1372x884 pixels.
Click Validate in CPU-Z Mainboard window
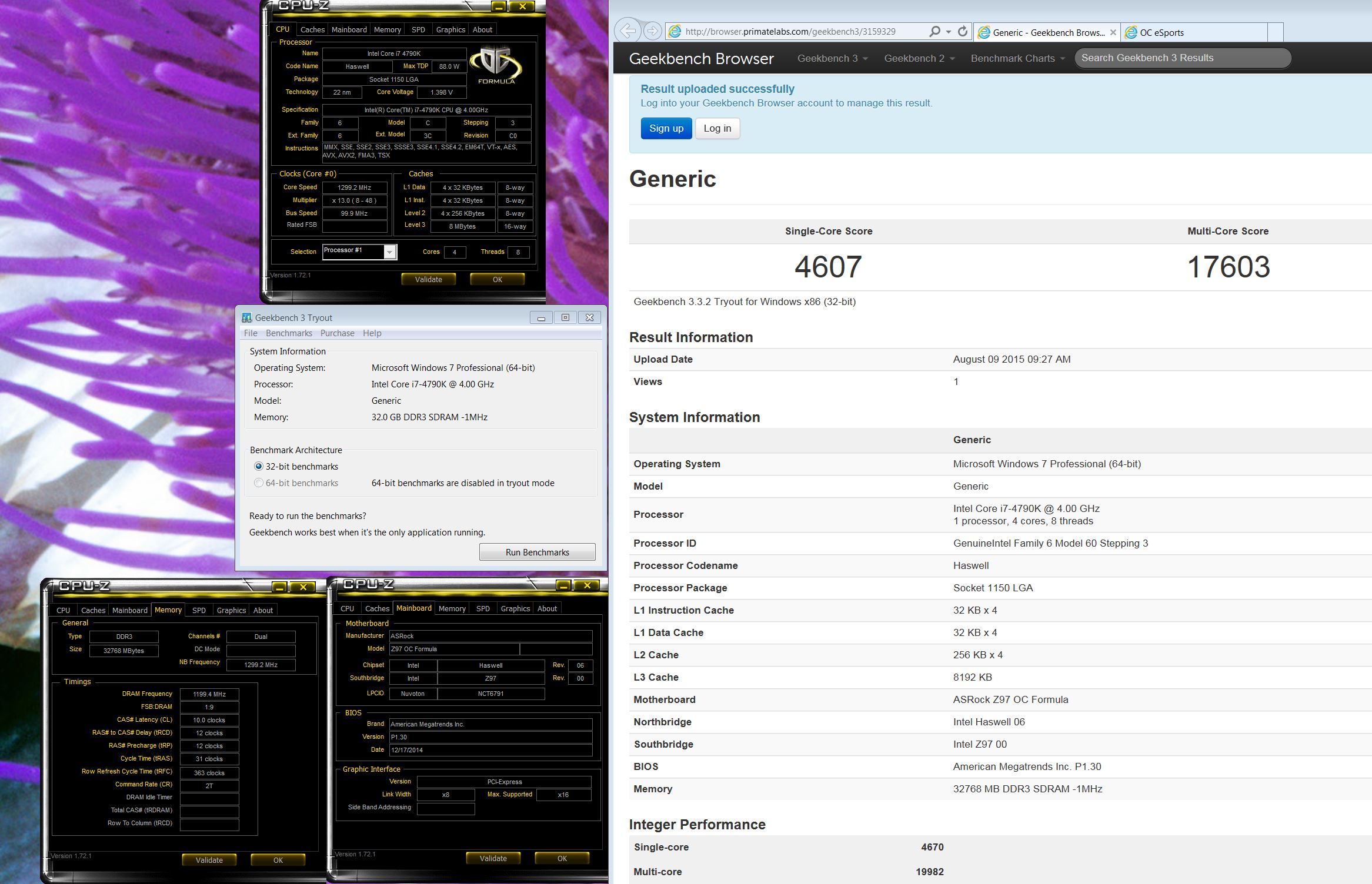tap(493, 858)
